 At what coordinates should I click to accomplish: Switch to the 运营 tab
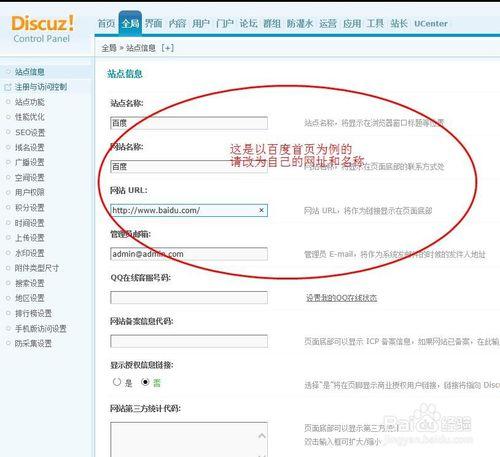tap(328, 23)
